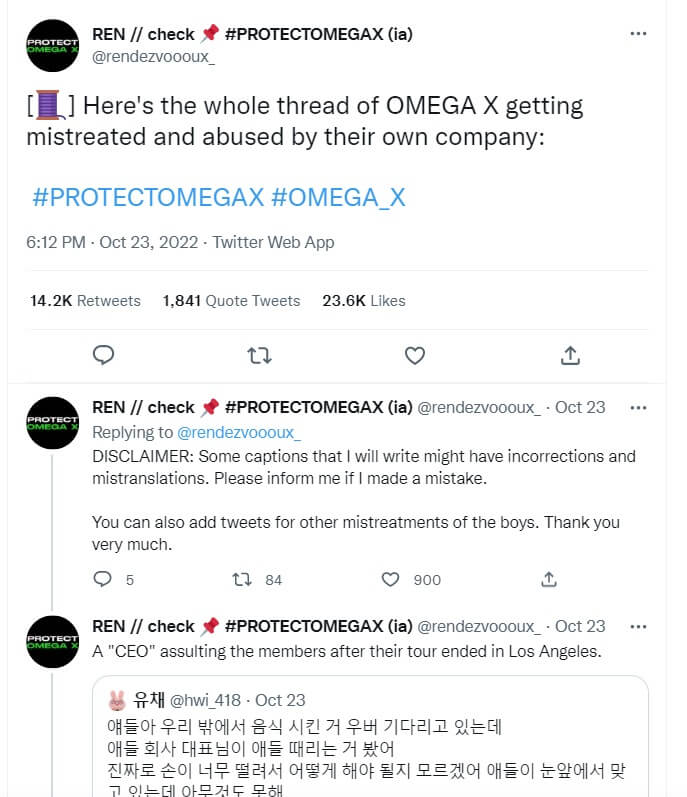This screenshot has width=687, height=797.
Task: View the 23.6K Likes list
Action: (364, 300)
